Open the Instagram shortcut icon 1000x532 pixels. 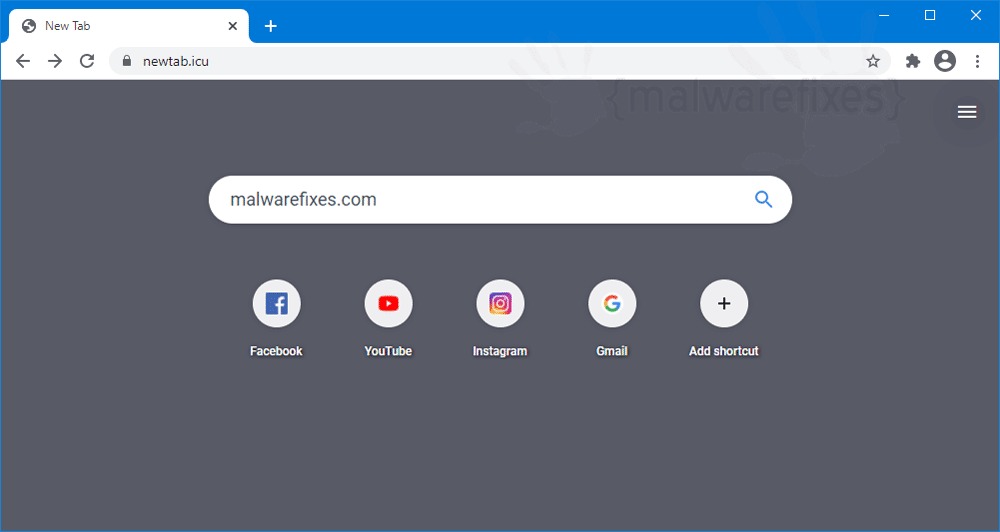[501, 304]
